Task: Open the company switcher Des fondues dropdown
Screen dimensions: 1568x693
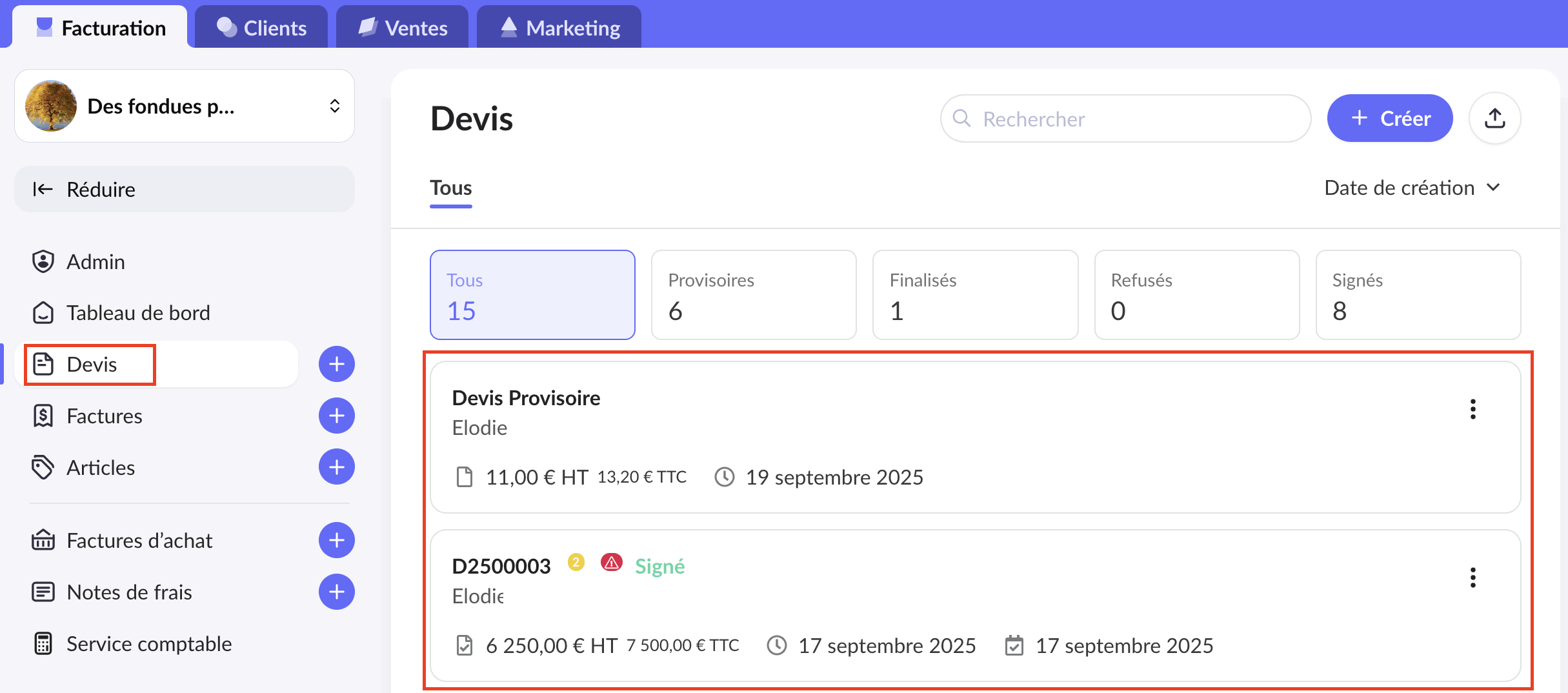Action: click(185, 106)
